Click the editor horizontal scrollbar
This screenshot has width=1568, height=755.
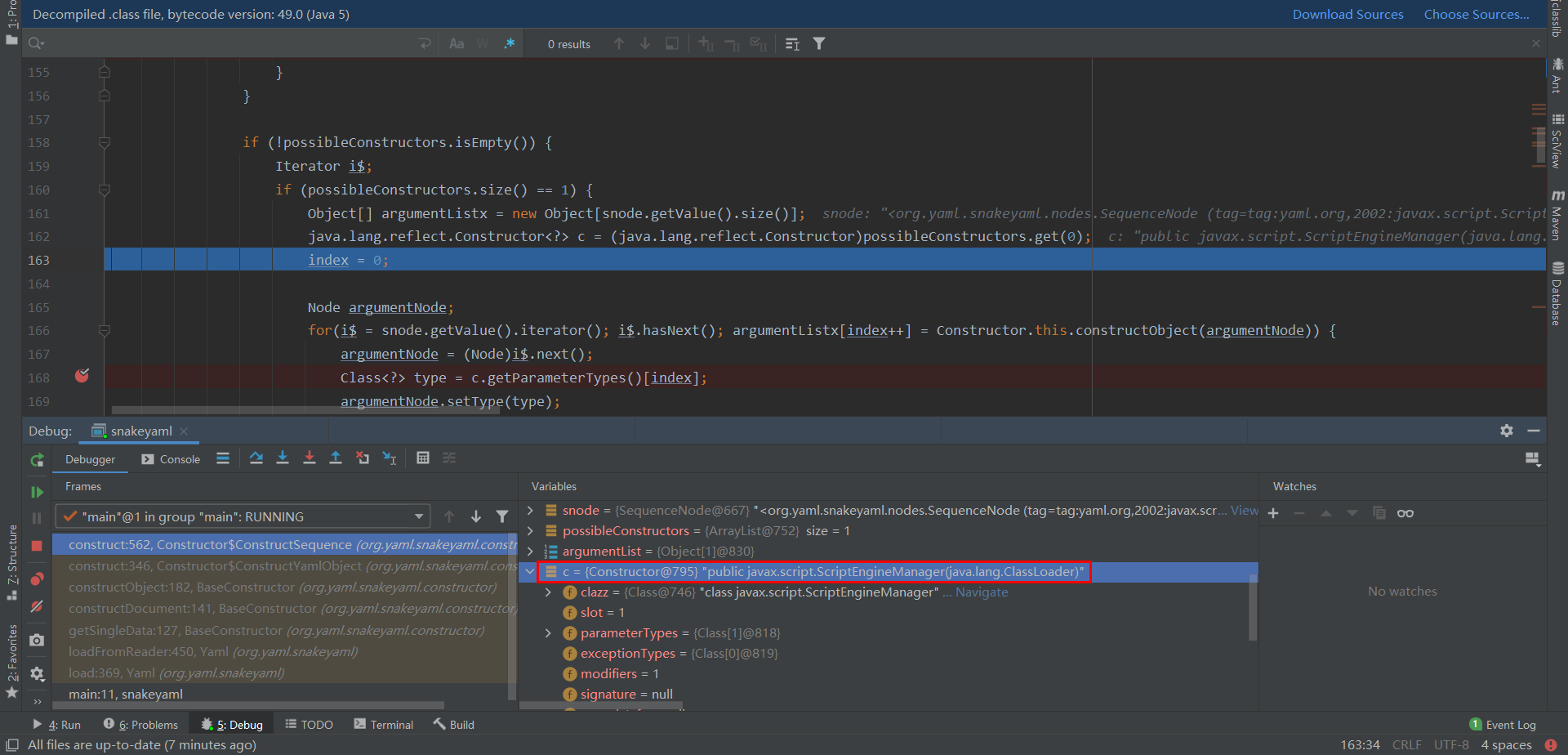click(x=305, y=410)
